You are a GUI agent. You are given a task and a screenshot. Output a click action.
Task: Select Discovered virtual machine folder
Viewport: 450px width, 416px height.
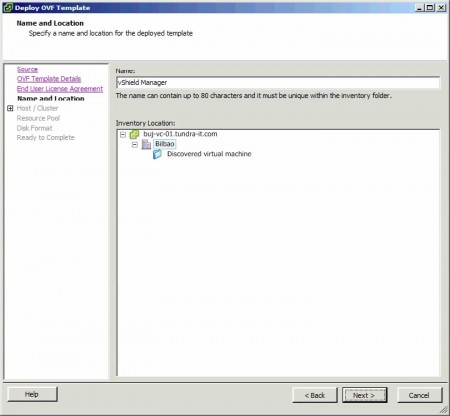pyautogui.click(x=209, y=154)
